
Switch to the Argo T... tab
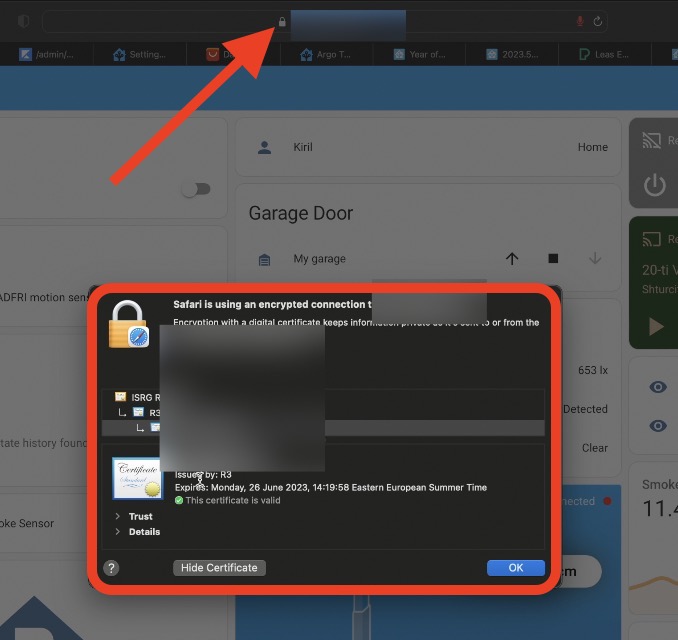pos(326,54)
